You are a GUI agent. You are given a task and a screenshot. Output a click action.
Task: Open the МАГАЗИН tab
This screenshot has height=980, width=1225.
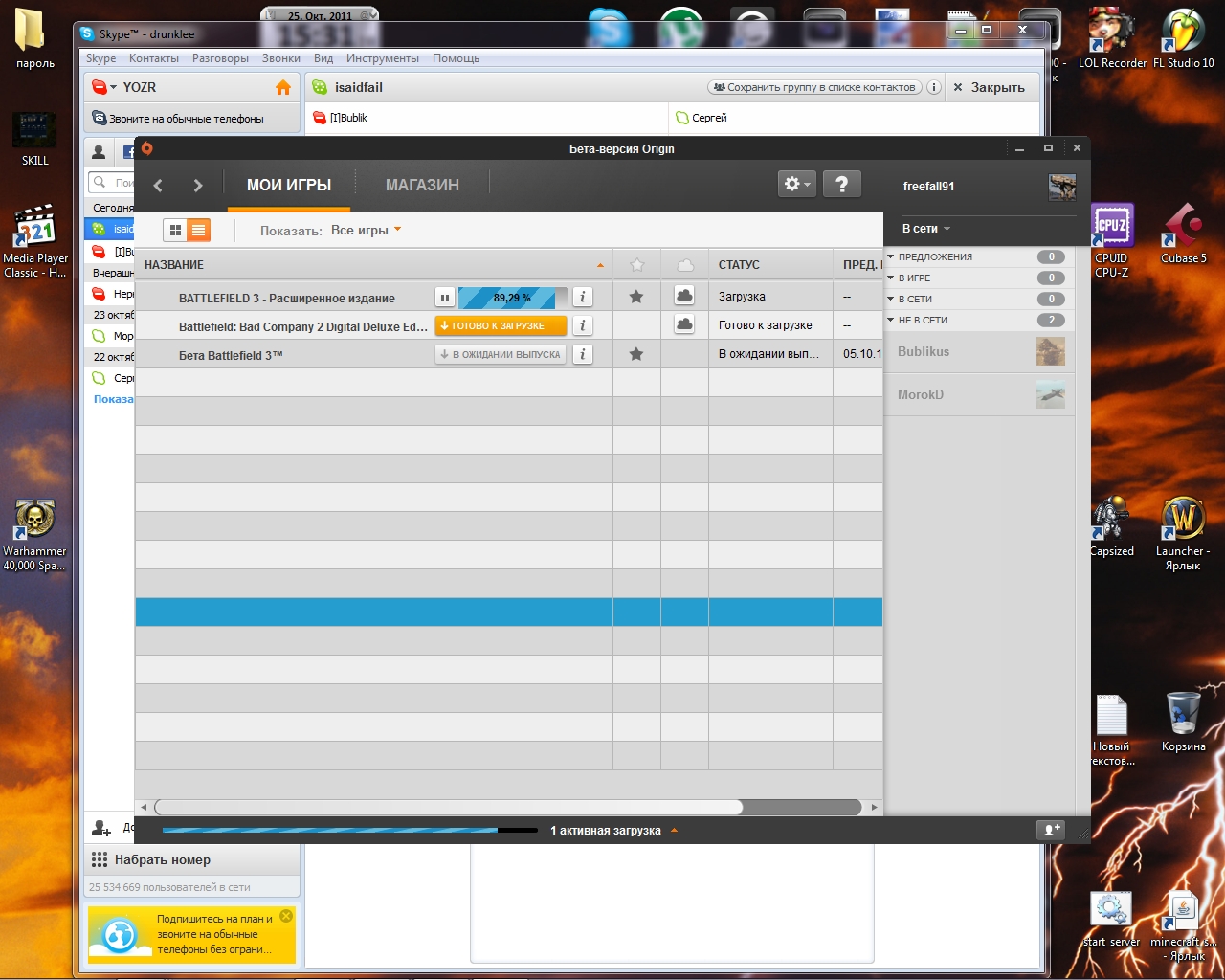422,185
